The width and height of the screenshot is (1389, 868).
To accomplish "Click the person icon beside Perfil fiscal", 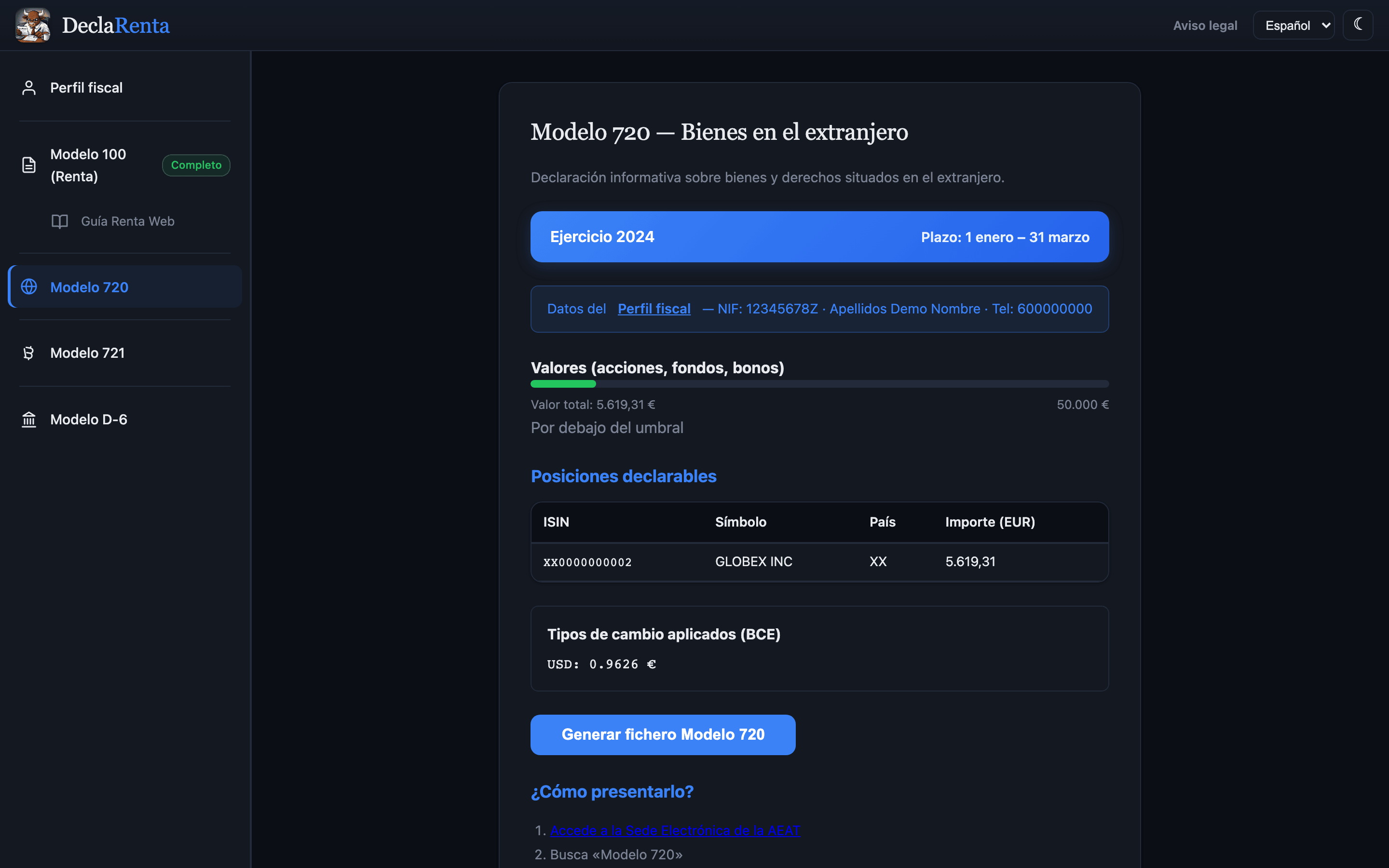I will pyautogui.click(x=29, y=88).
